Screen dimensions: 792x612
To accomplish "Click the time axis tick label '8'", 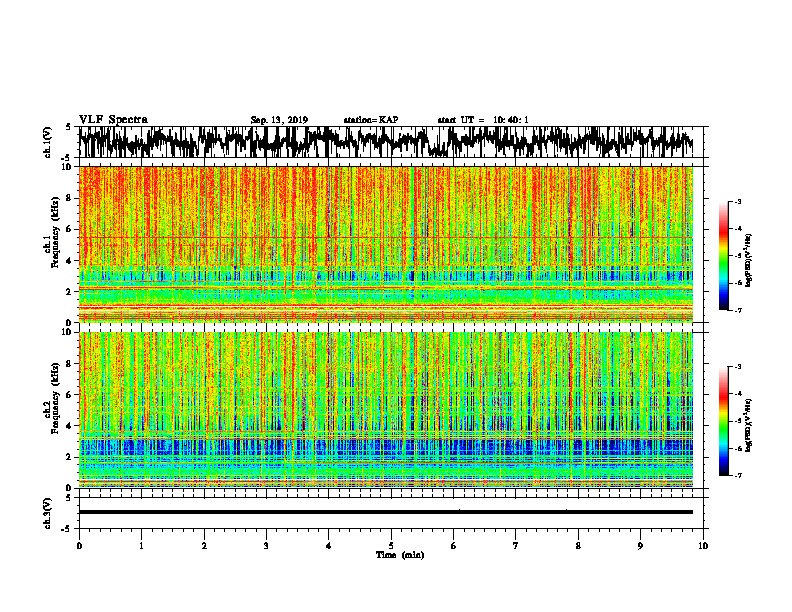I will pos(578,546).
